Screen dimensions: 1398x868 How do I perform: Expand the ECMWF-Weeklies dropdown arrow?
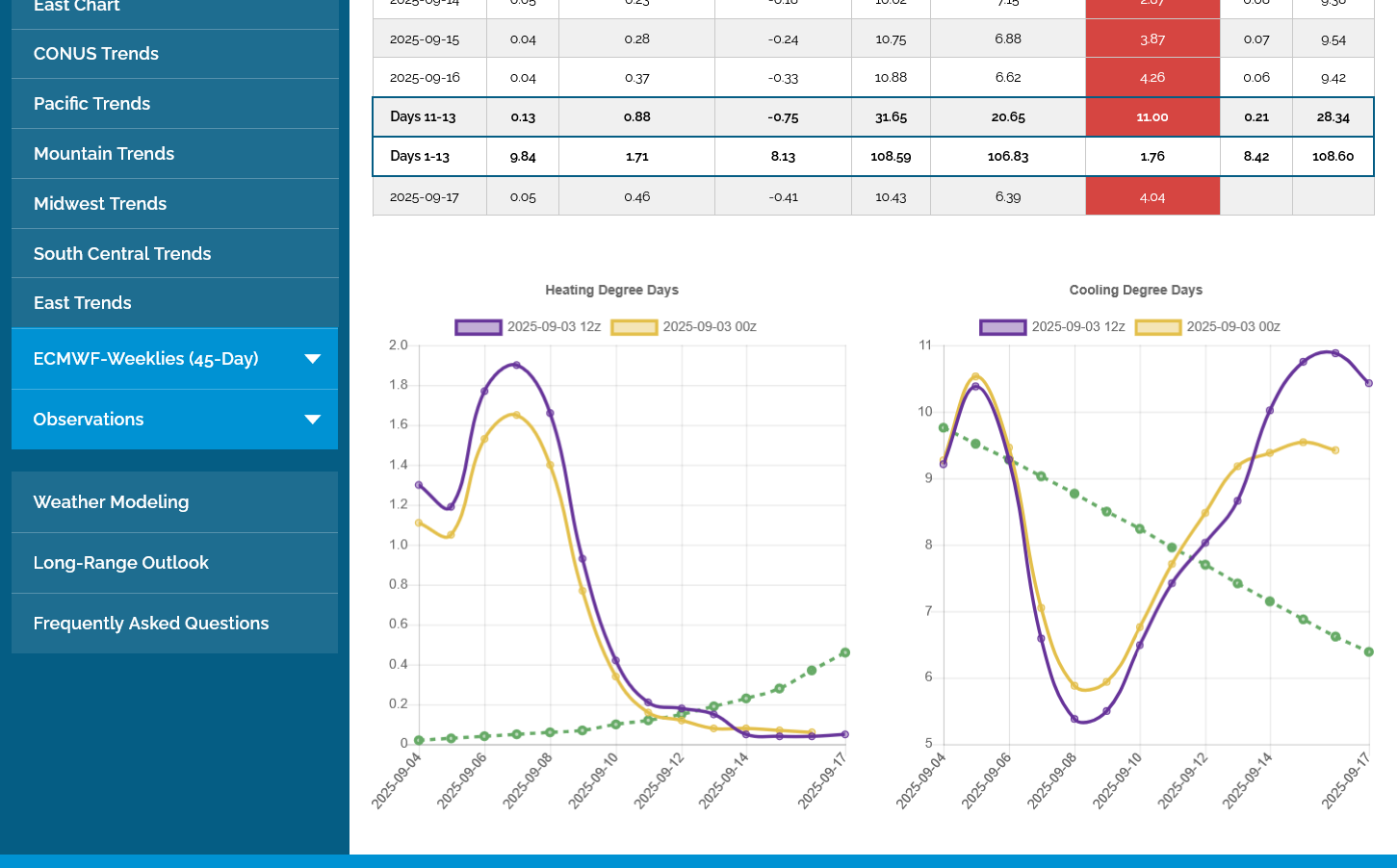click(312, 359)
